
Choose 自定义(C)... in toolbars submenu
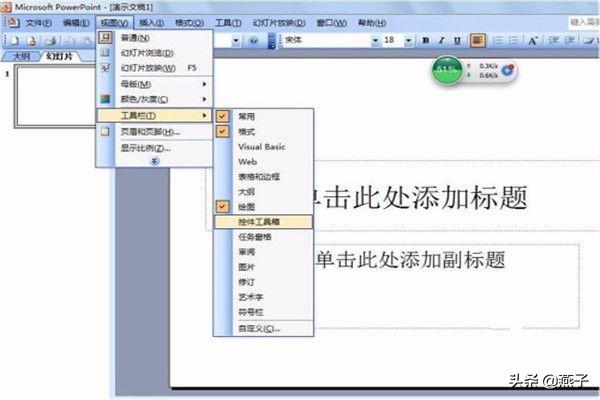coord(263,328)
